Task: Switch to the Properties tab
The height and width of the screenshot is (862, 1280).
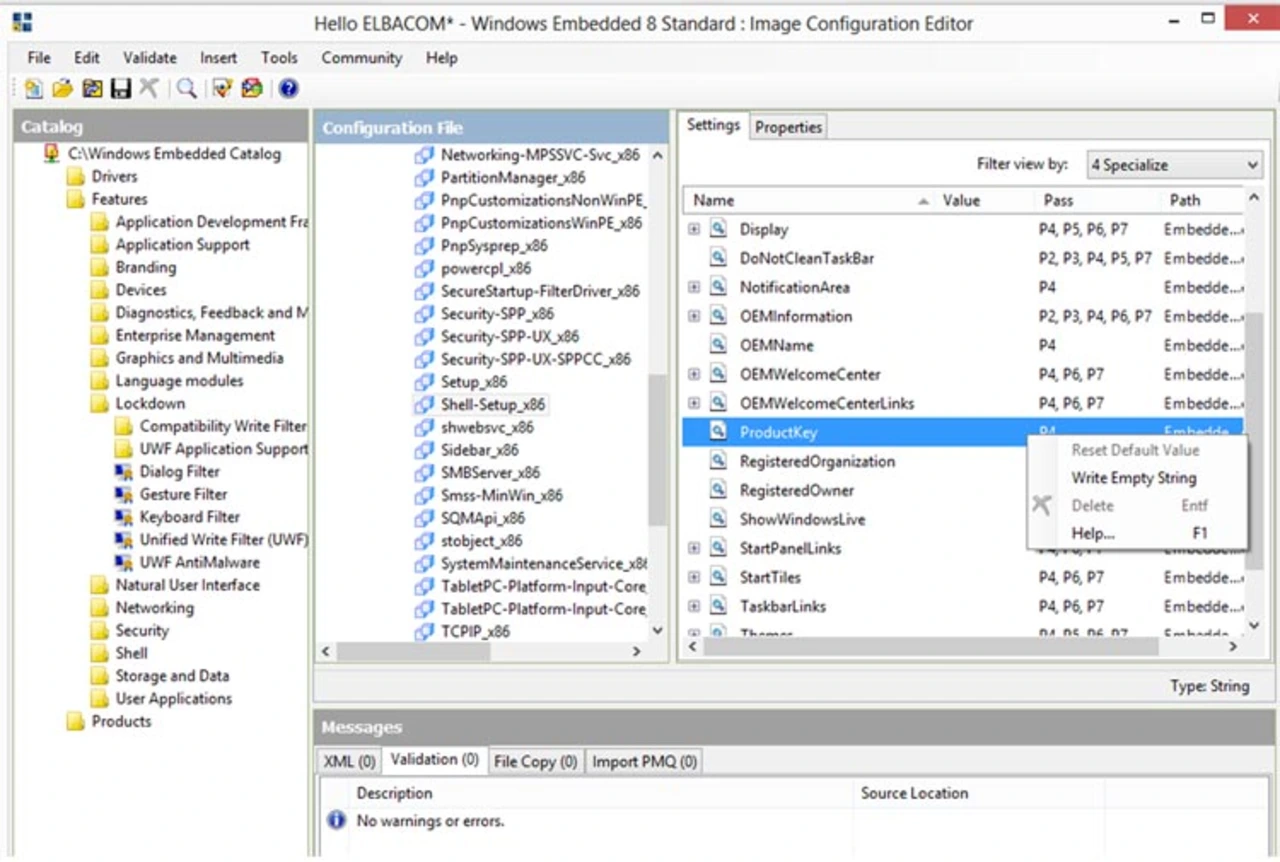Action: coord(789,127)
